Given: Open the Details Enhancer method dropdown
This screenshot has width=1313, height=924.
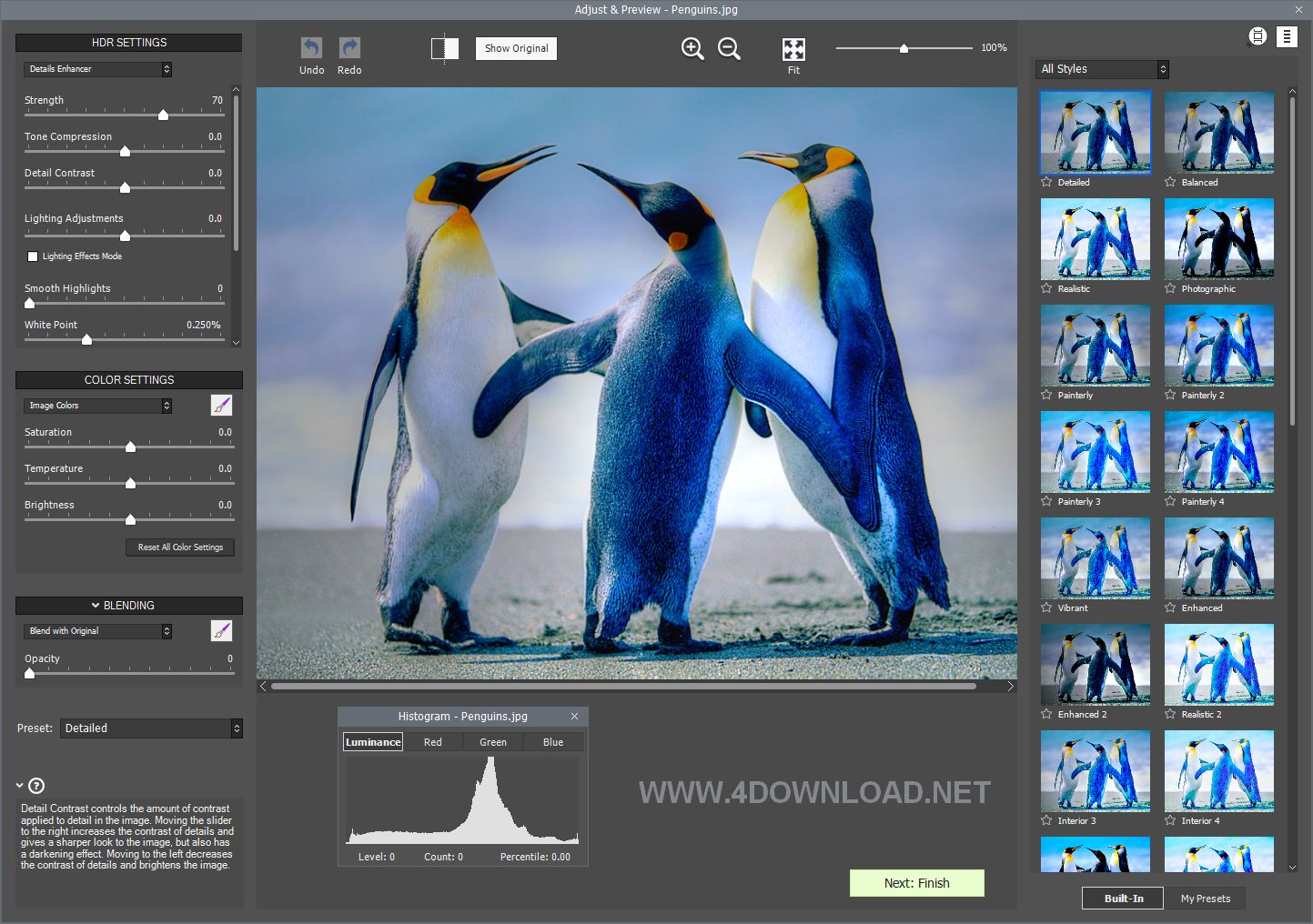Looking at the screenshot, I should pyautogui.click(x=97, y=69).
